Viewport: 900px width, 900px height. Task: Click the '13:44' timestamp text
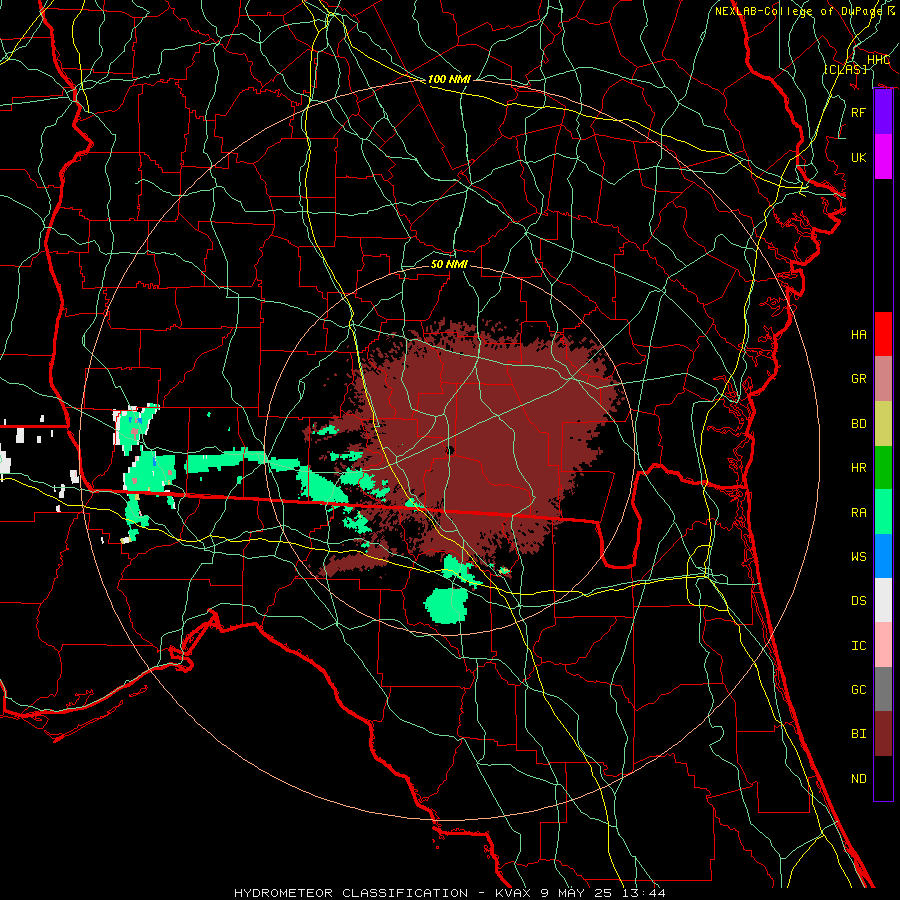pos(642,893)
